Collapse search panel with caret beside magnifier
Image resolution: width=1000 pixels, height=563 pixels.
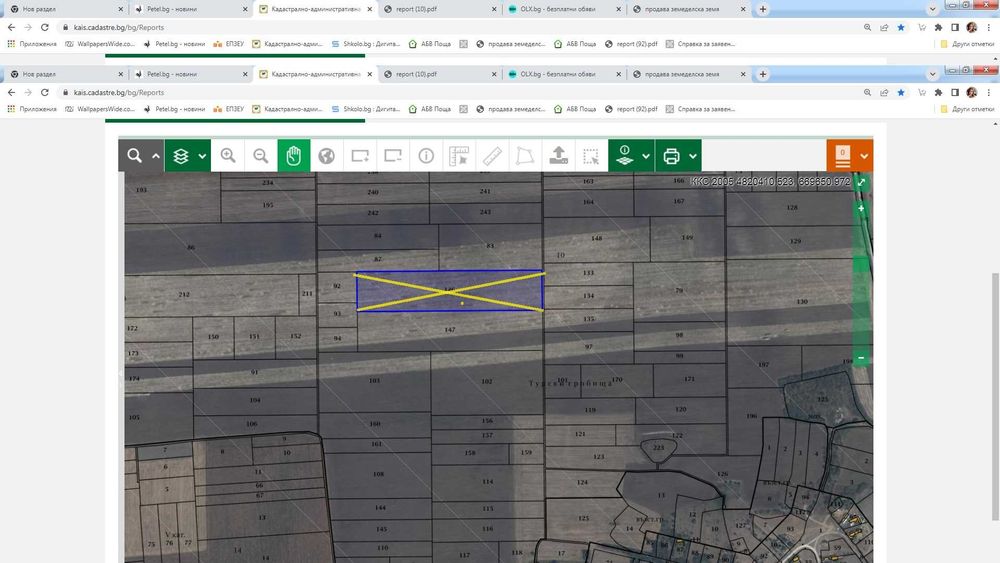tap(156, 156)
